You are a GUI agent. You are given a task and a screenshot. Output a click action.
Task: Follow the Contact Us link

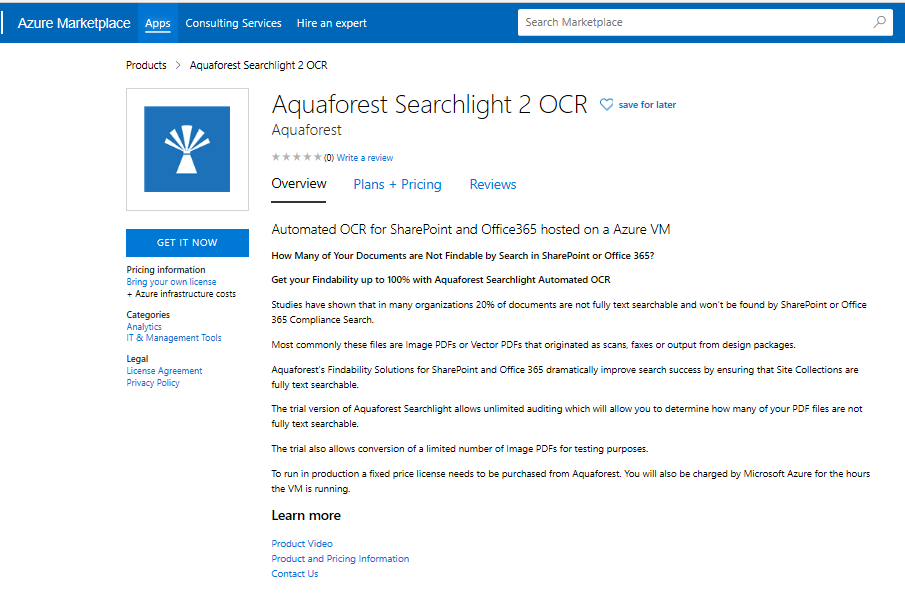point(295,574)
